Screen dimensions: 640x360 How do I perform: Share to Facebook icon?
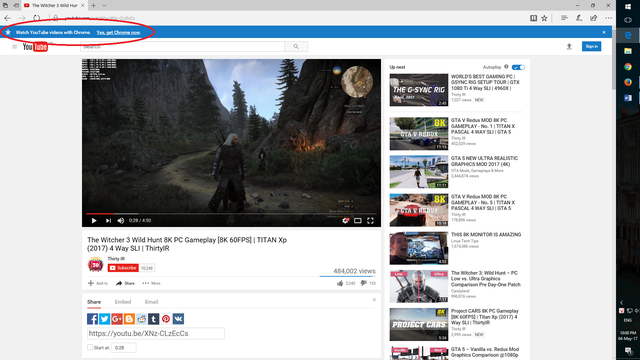92,319
